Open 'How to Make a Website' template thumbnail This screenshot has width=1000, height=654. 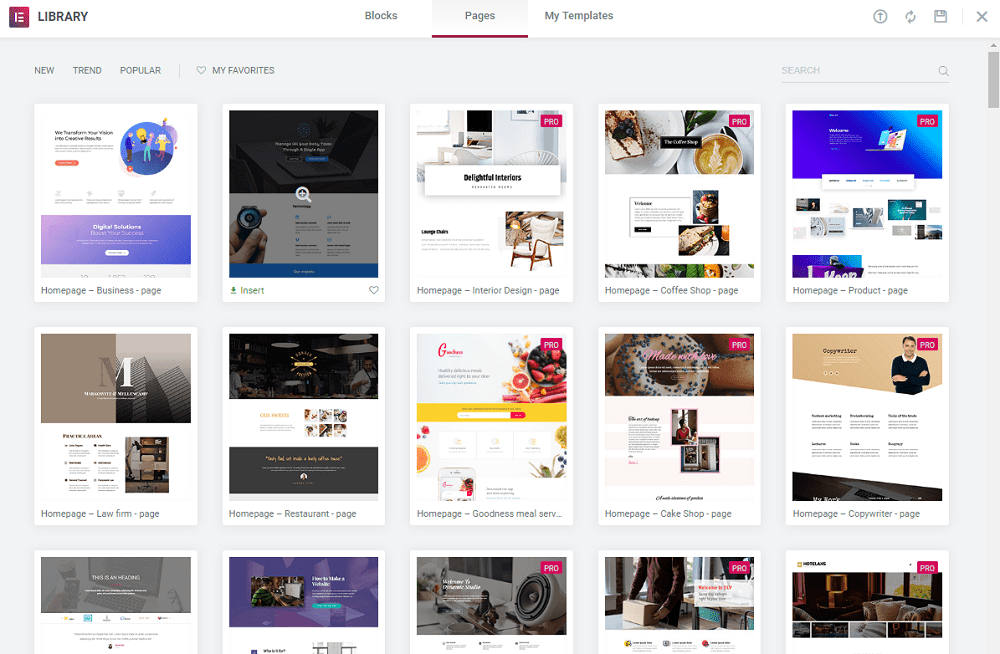pyautogui.click(x=304, y=605)
